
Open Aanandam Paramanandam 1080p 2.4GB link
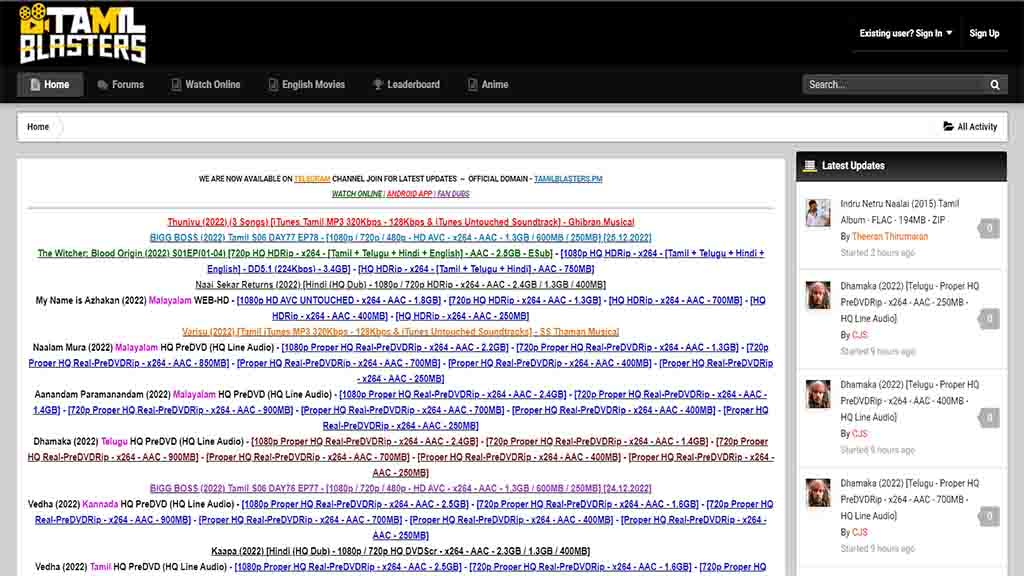click(x=453, y=394)
